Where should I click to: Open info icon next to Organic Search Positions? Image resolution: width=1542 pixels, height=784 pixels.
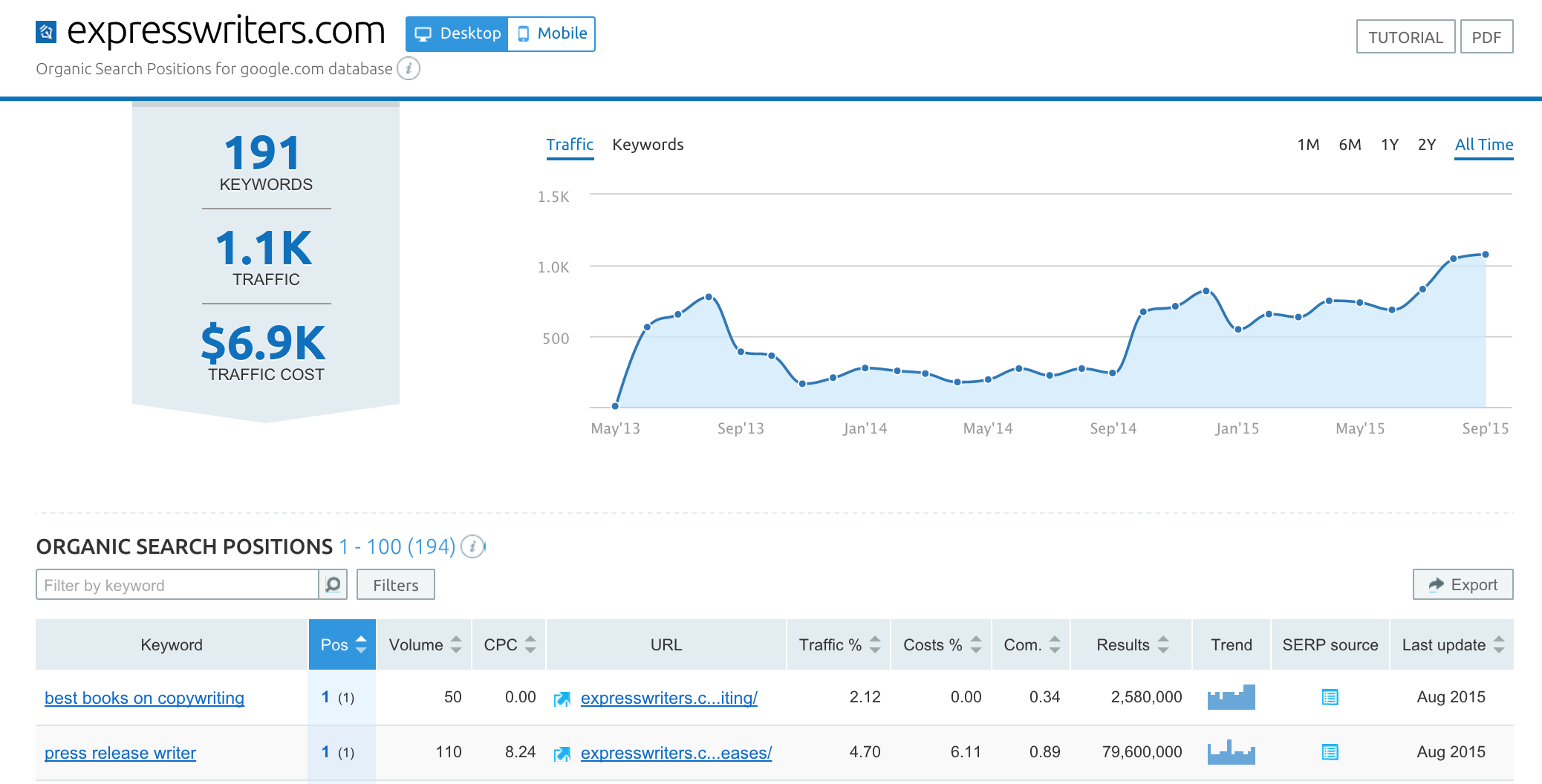point(472,546)
